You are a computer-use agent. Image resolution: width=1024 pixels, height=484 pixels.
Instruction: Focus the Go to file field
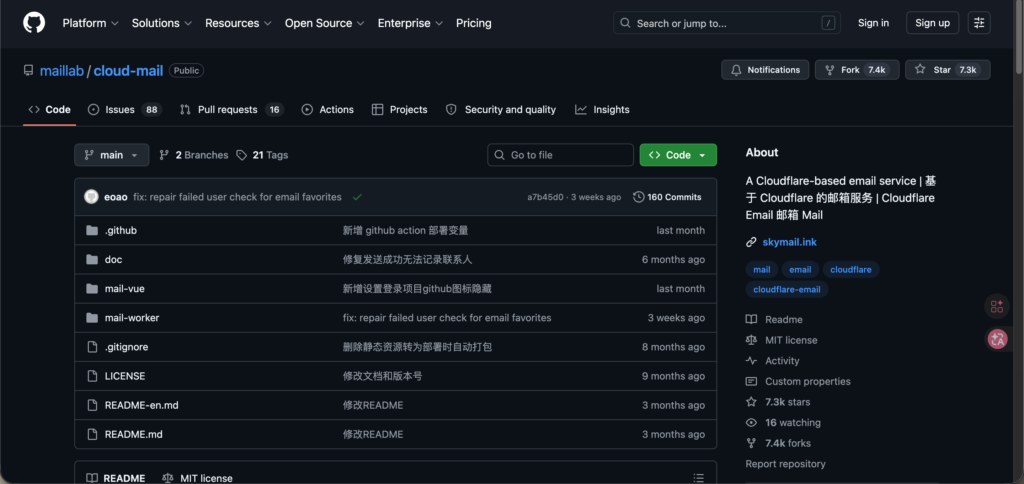[x=560, y=155]
